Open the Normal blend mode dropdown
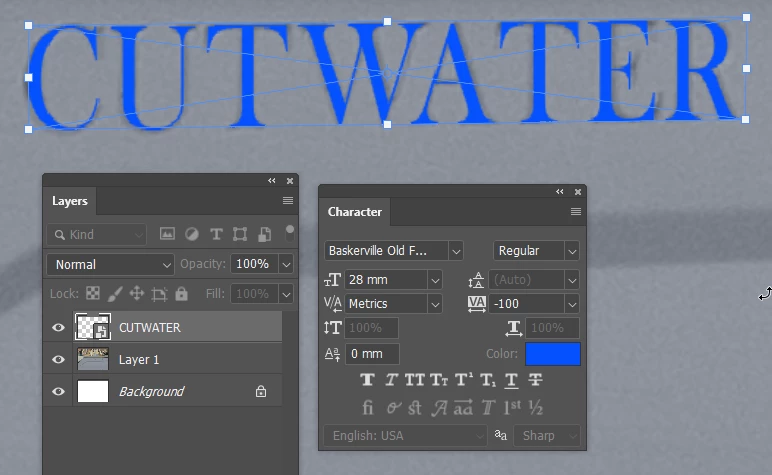 tap(110, 264)
